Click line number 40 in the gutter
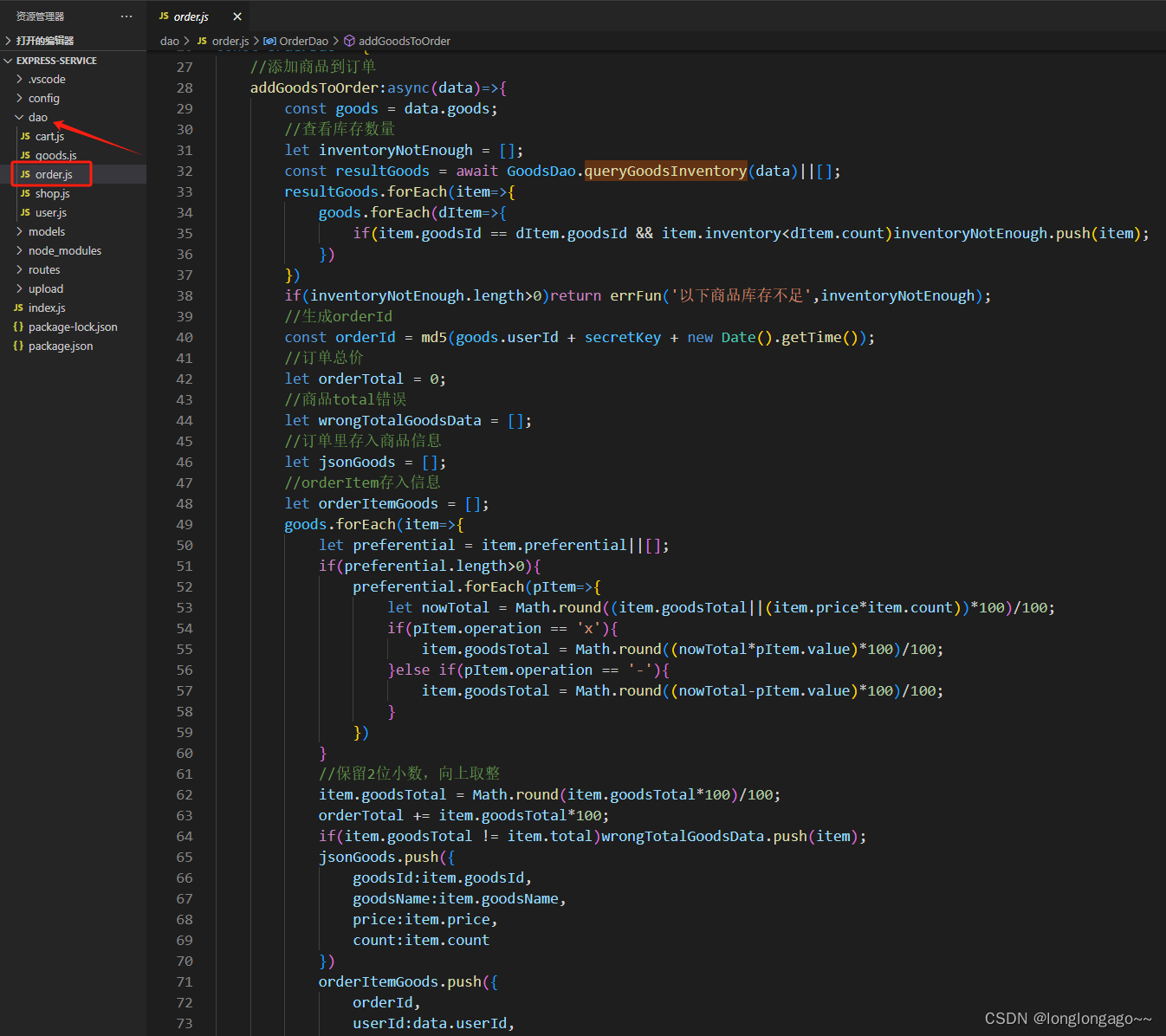 [x=185, y=337]
